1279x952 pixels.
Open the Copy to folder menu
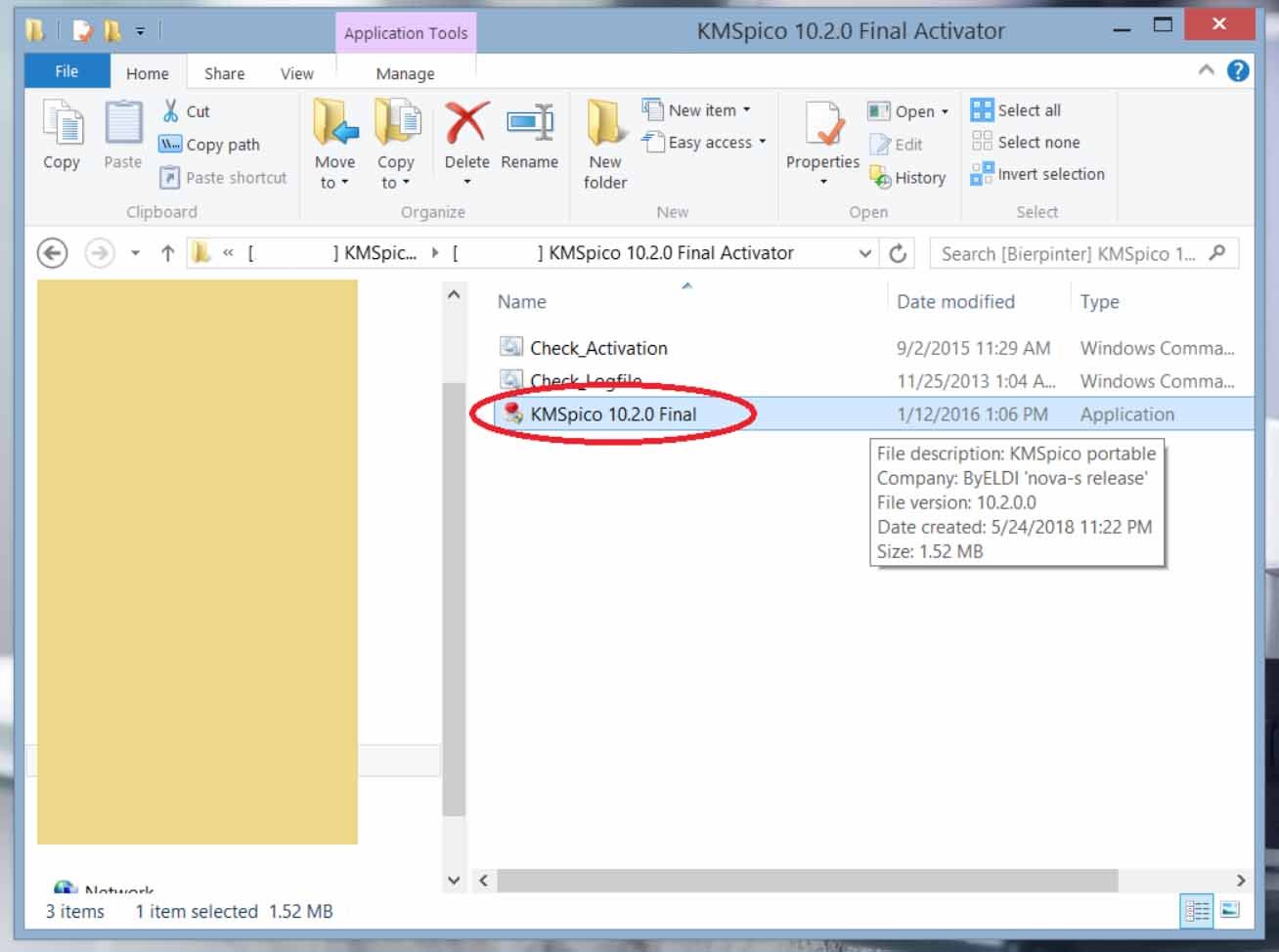(x=396, y=145)
